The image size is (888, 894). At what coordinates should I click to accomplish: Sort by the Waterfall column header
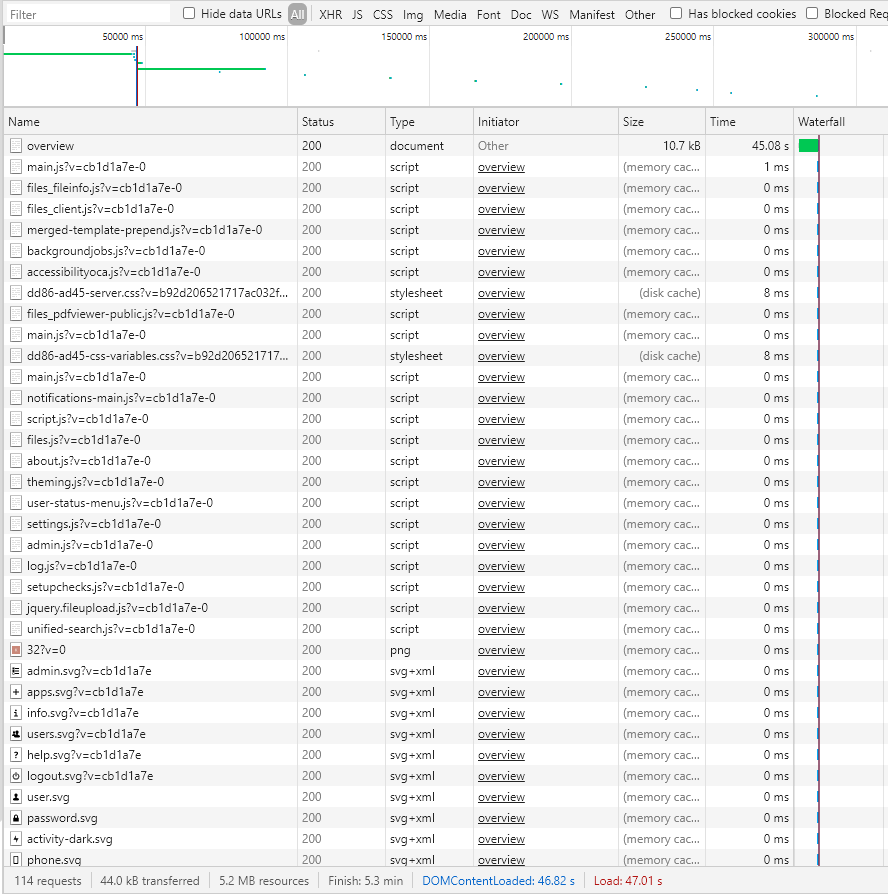pos(841,121)
